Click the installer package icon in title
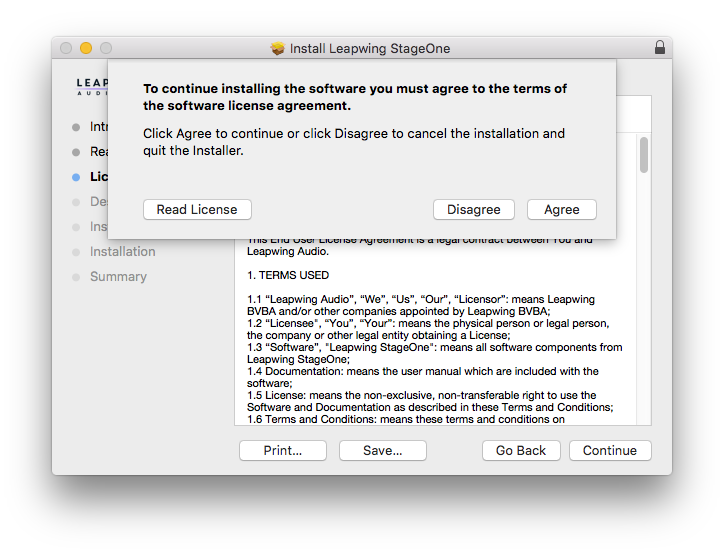726x558 pixels. 277,48
